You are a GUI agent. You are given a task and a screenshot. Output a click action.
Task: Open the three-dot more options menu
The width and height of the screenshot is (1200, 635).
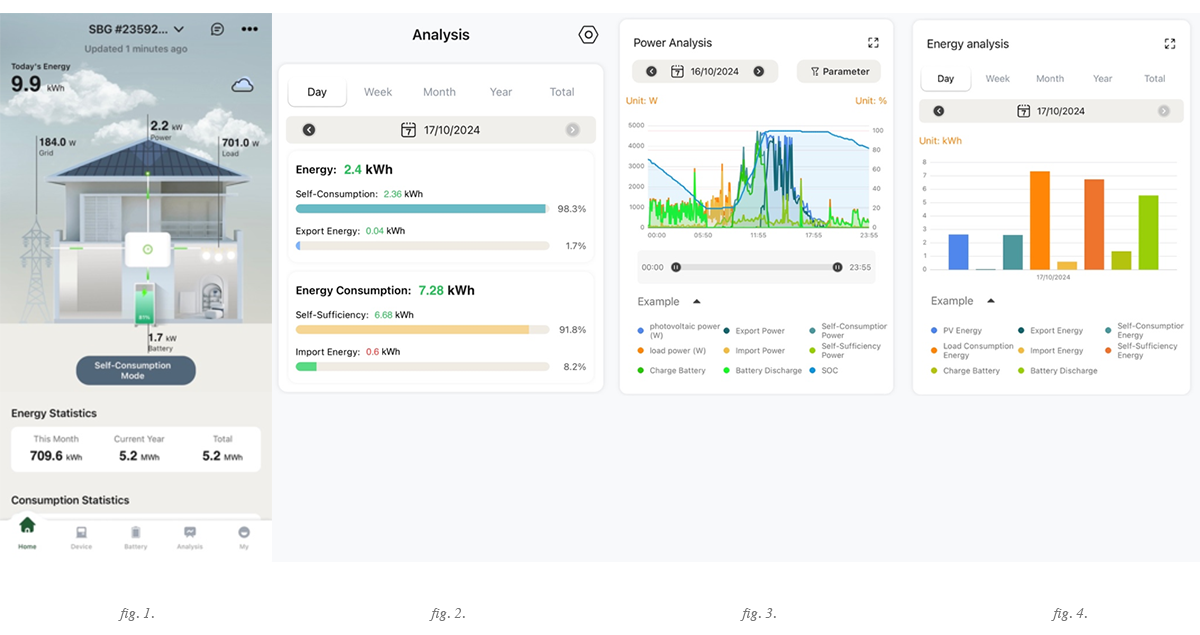(250, 29)
